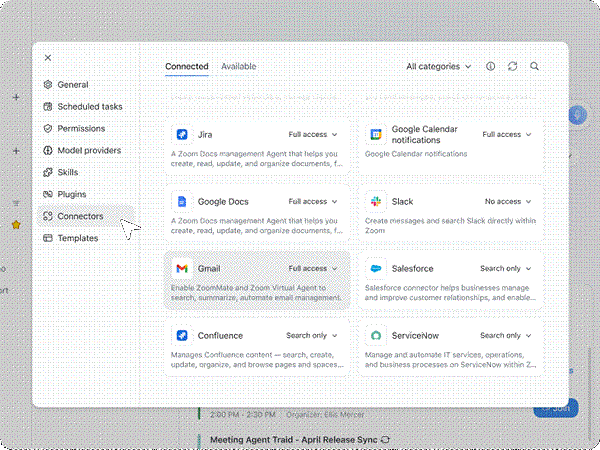Change Jira Full access permission dropdown
The image size is (600, 450).
coord(313,134)
